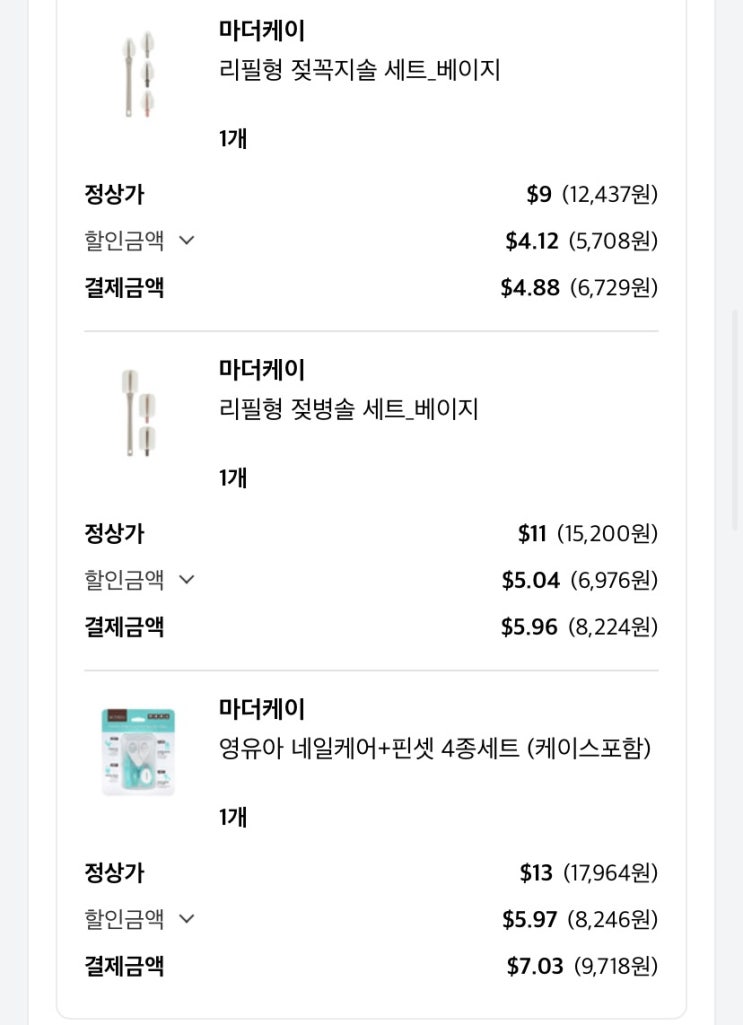The image size is (743, 1025).
Task: Click the 할인금액 label for the $5.04 discount
Action: point(124,580)
